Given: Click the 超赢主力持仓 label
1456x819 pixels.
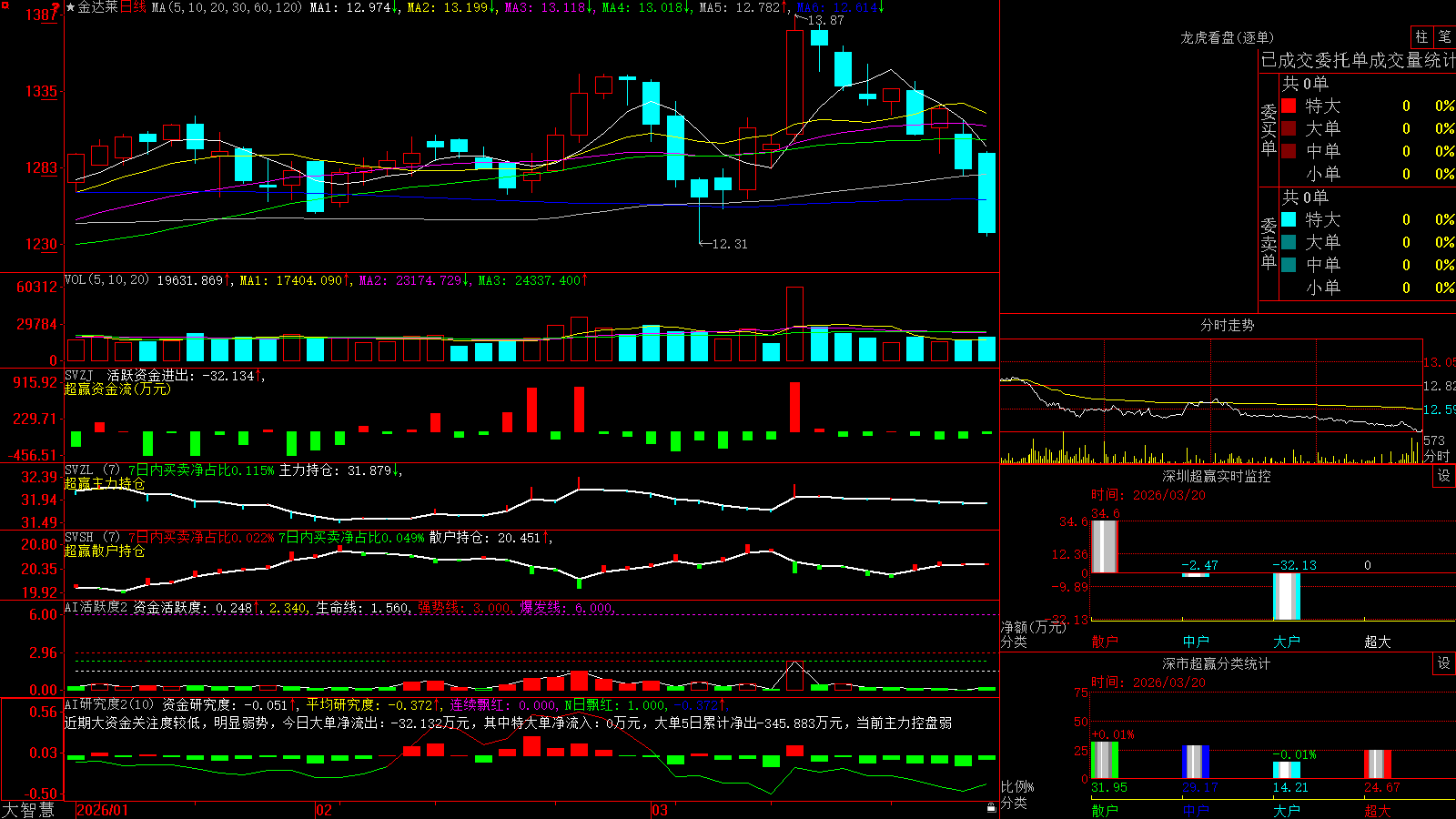Looking at the screenshot, I should click(x=105, y=483).
